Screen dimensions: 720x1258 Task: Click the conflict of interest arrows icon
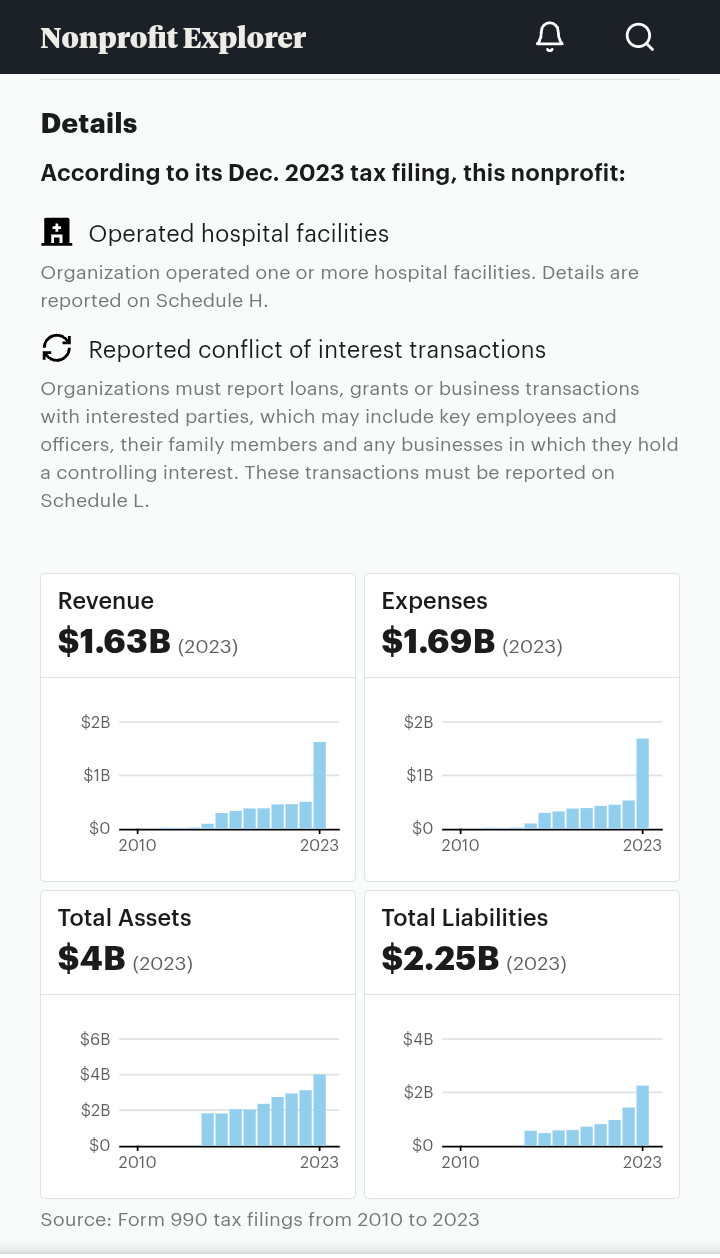coord(57,349)
